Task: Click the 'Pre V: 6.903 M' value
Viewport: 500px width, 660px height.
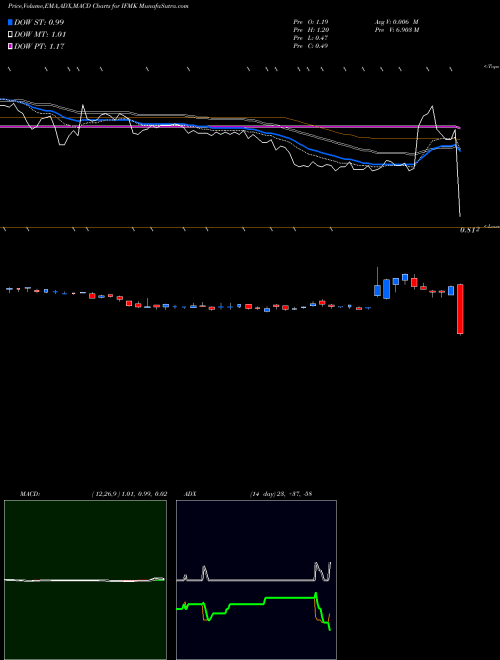Action: tap(397, 30)
